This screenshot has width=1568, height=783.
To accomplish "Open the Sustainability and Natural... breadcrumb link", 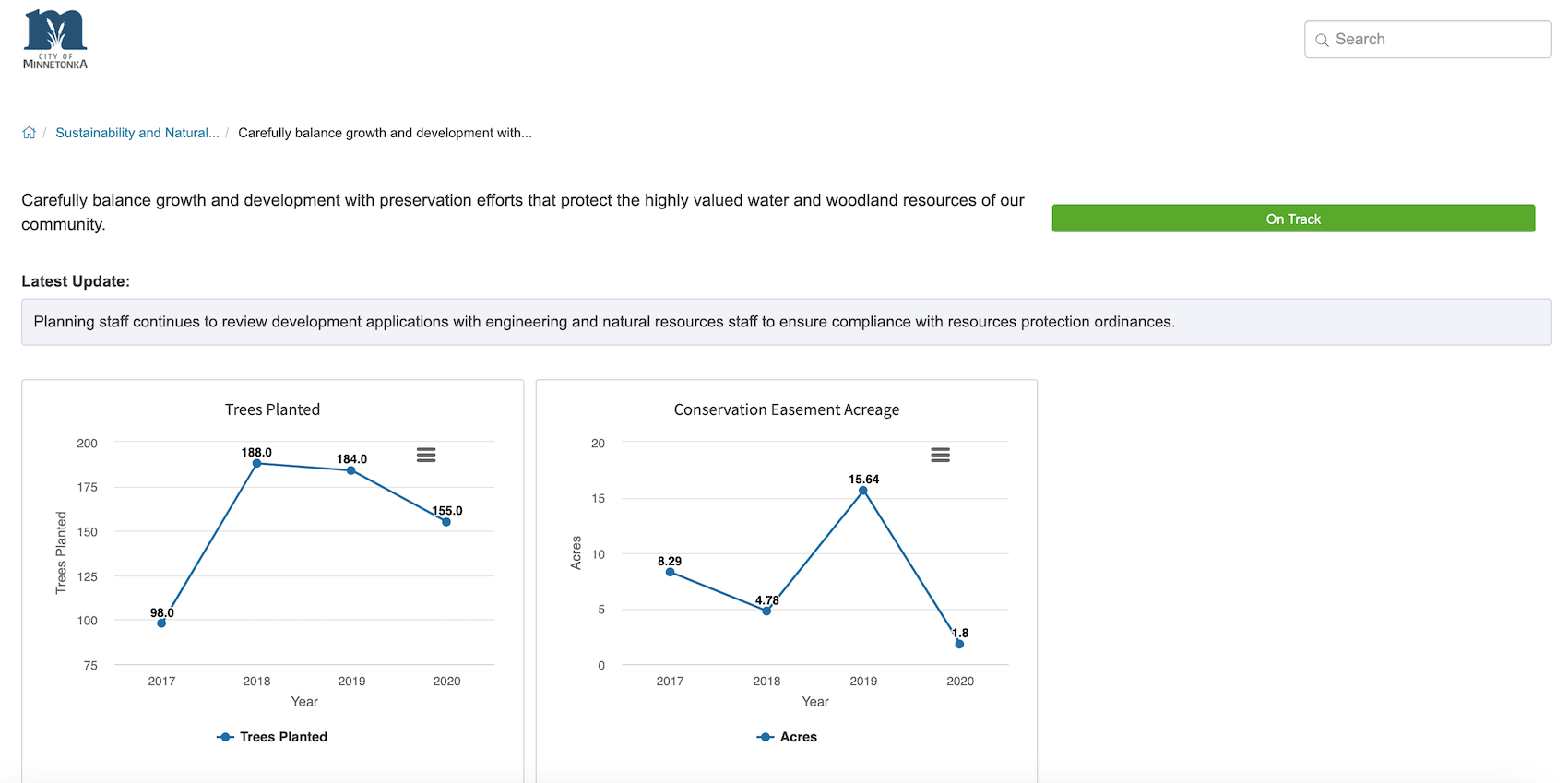I will [137, 133].
